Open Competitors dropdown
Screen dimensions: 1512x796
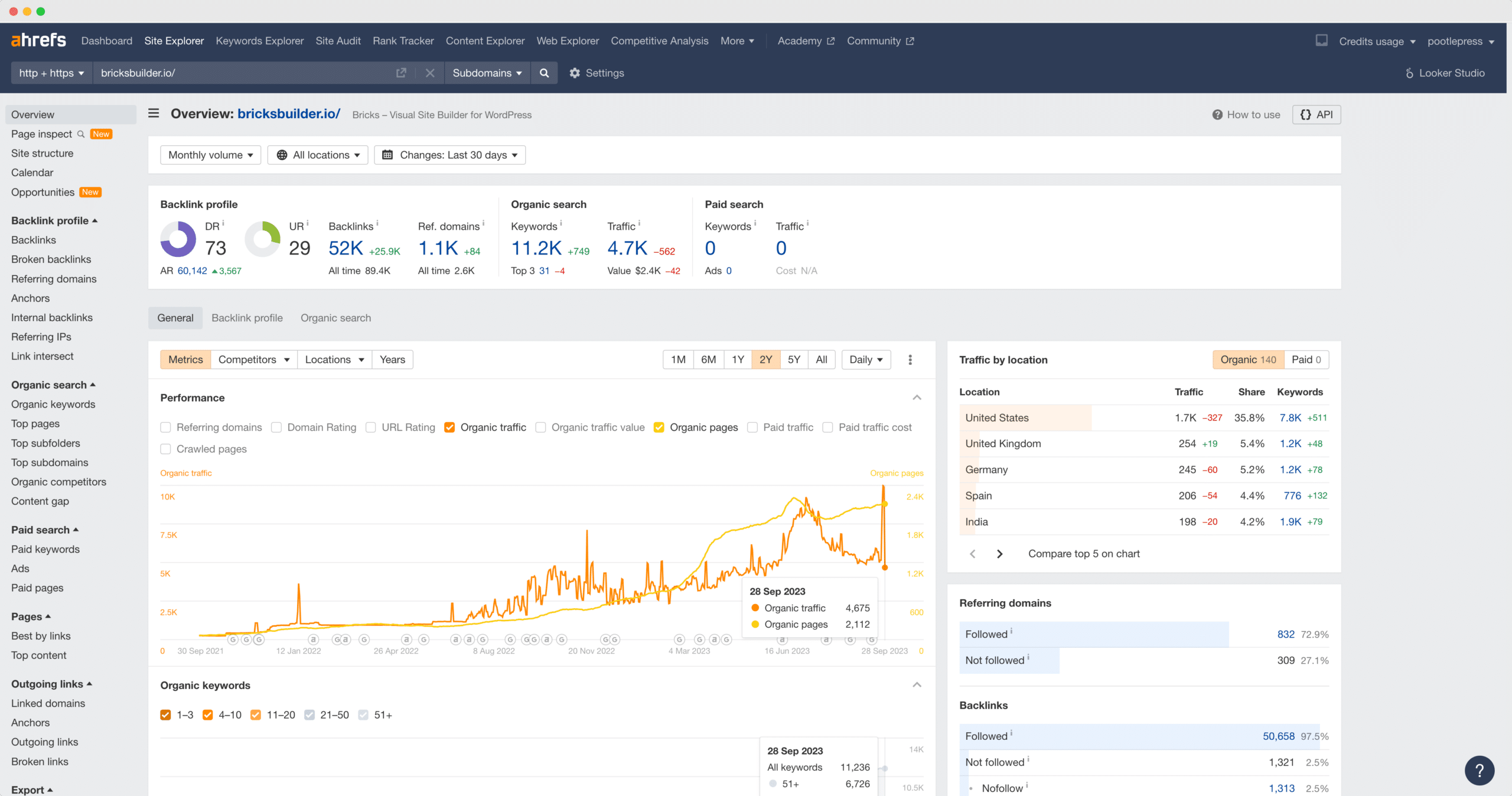[253, 360]
